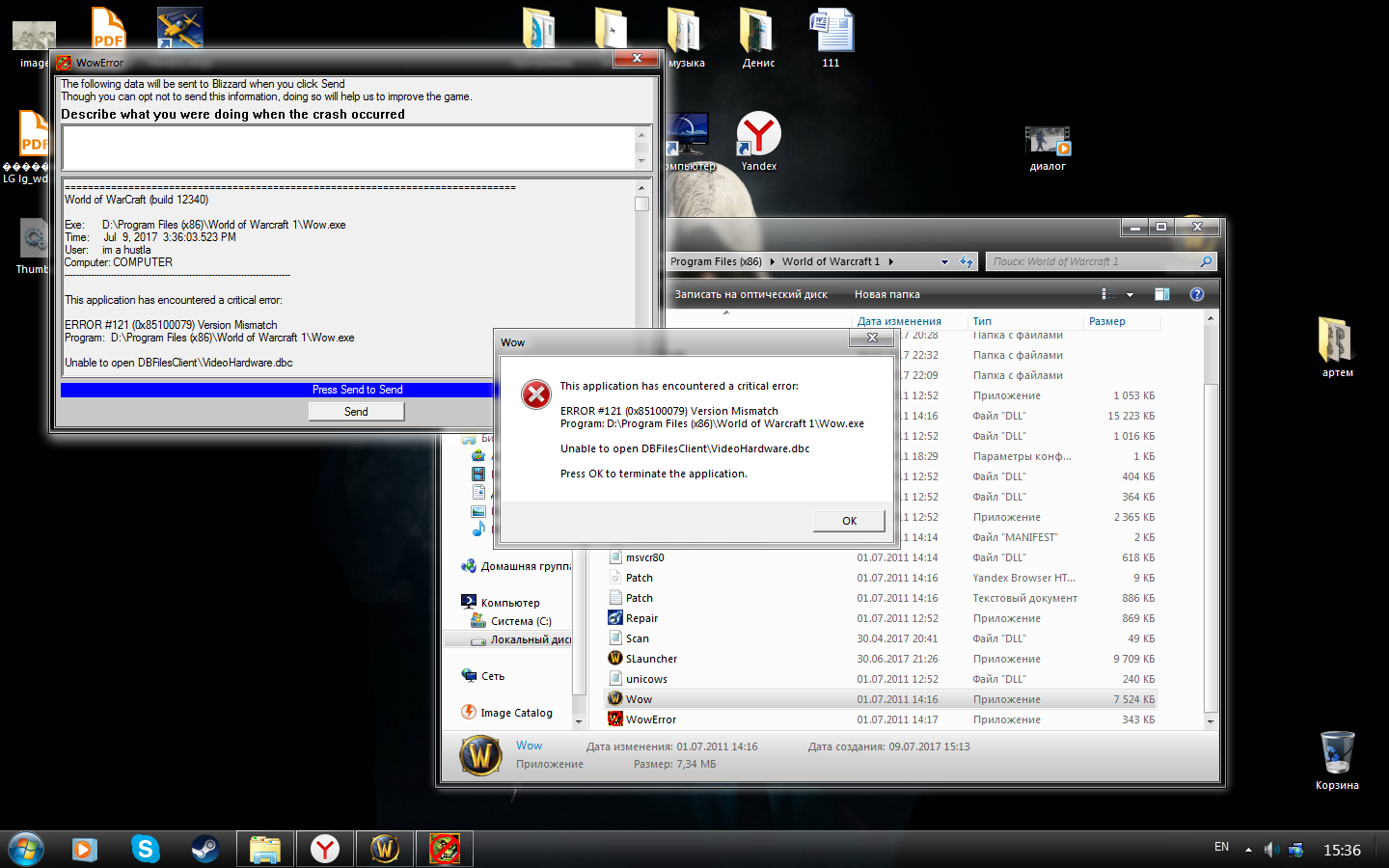Click file list scrollbar down arrow

[x=1211, y=721]
